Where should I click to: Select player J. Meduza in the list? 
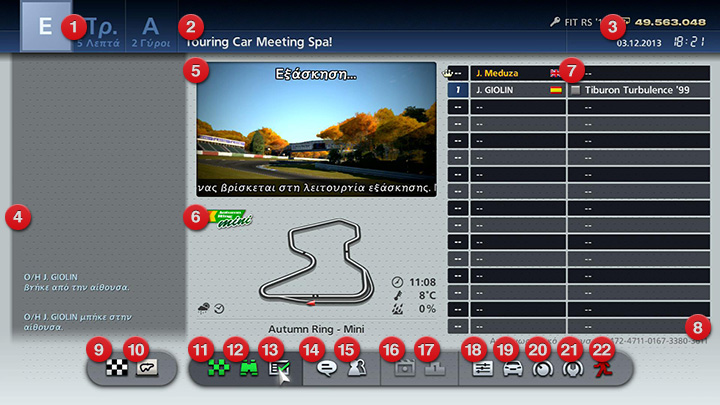[x=505, y=73]
